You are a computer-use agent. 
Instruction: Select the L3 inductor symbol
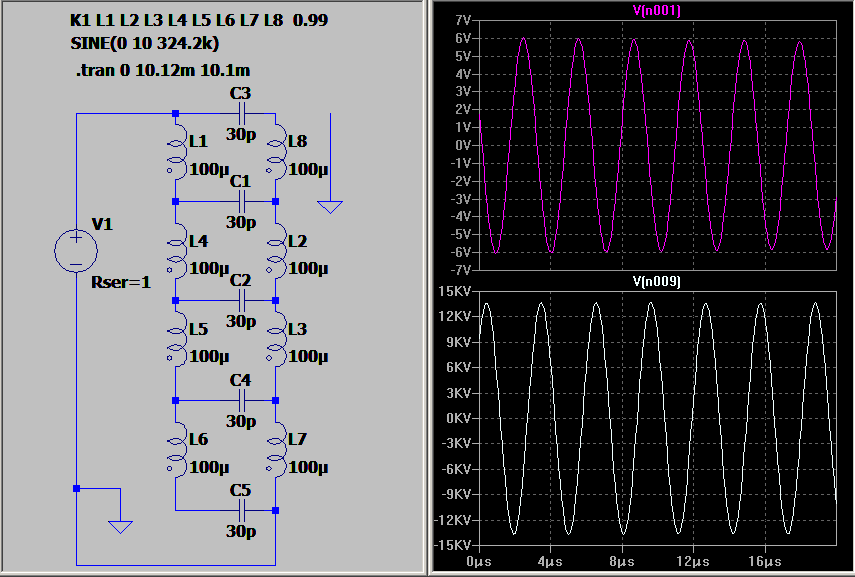[x=276, y=338]
